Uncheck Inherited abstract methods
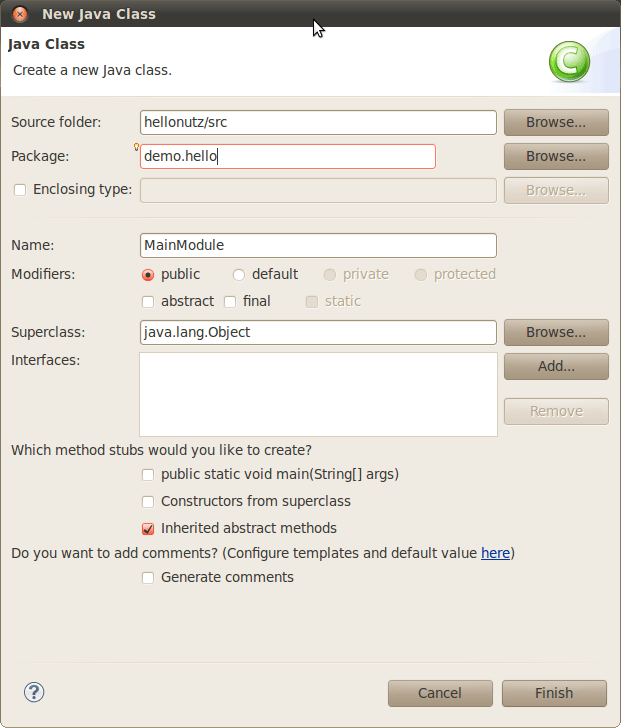 pos(148,529)
